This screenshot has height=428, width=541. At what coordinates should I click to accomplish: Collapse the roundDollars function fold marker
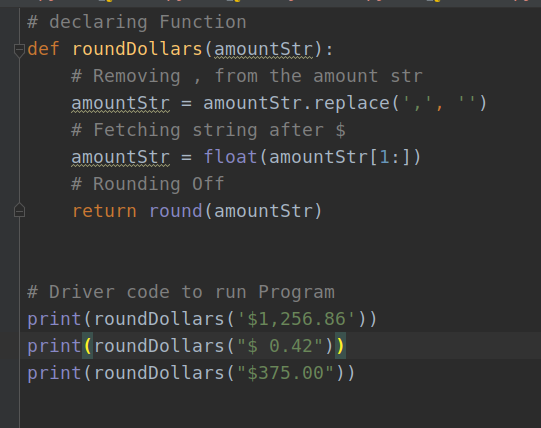(x=19, y=50)
